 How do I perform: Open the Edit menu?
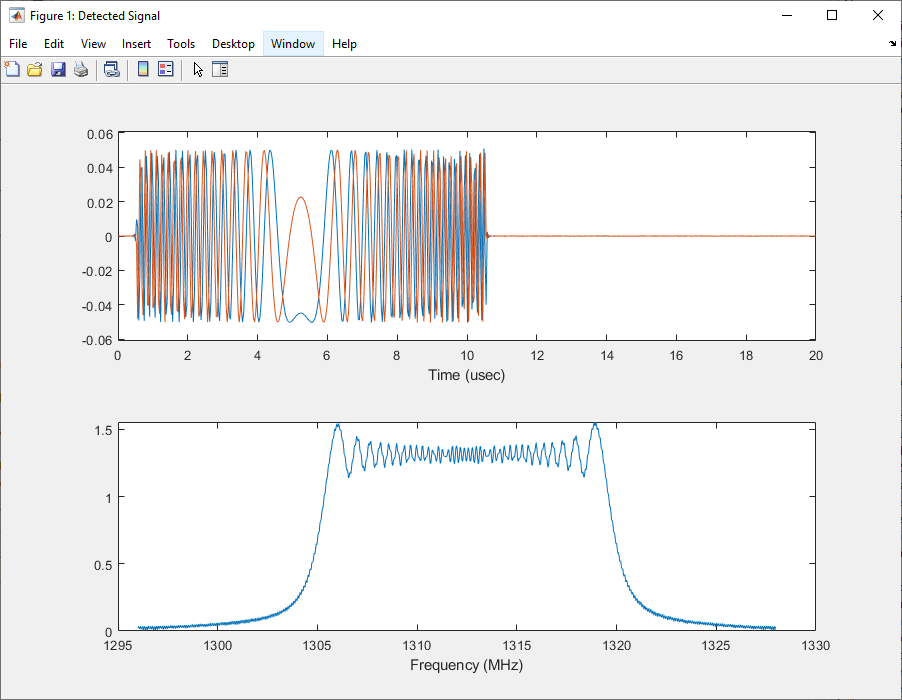coord(54,44)
